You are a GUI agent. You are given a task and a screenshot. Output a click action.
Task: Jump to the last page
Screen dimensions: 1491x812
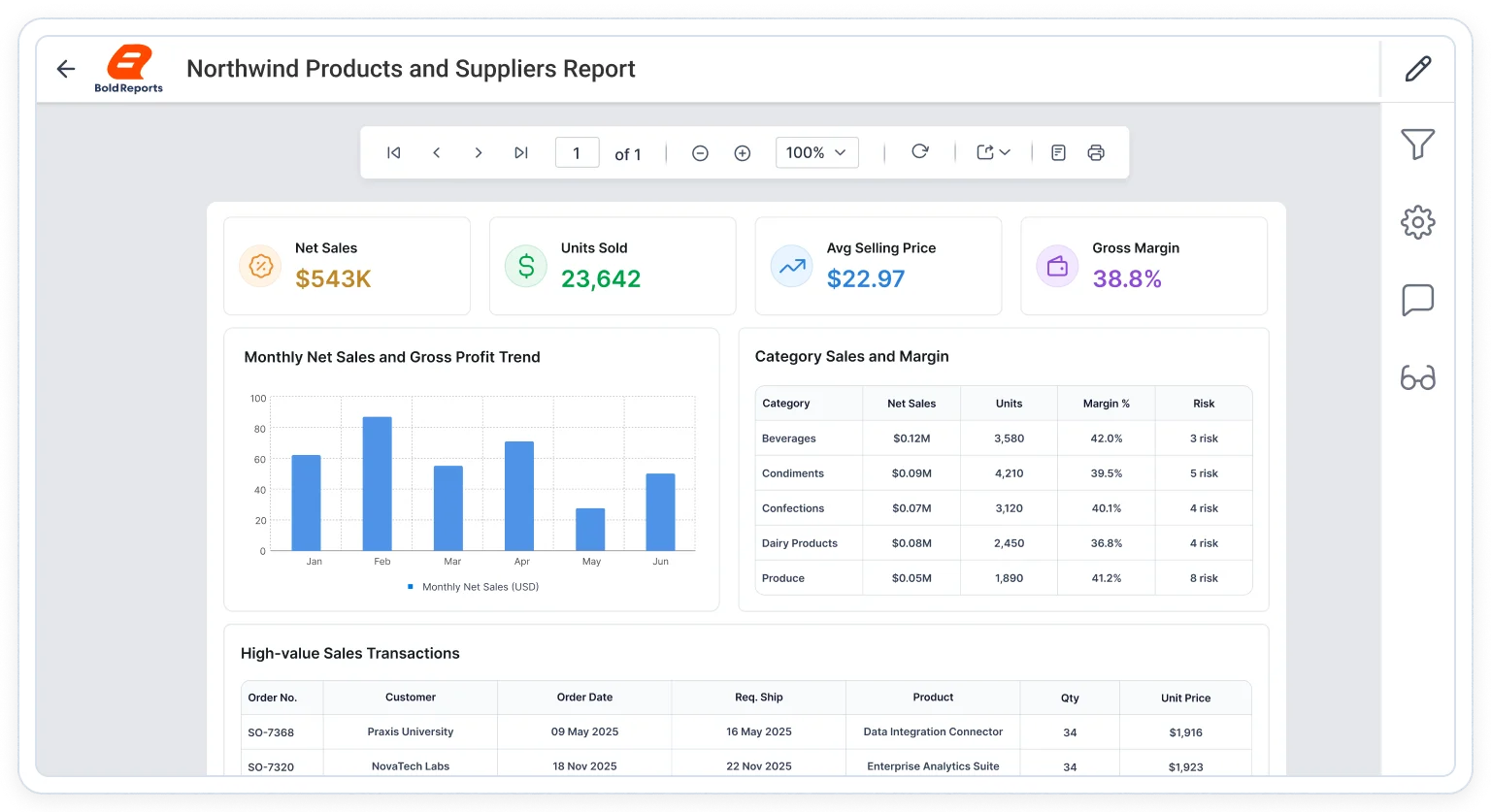click(x=521, y=152)
